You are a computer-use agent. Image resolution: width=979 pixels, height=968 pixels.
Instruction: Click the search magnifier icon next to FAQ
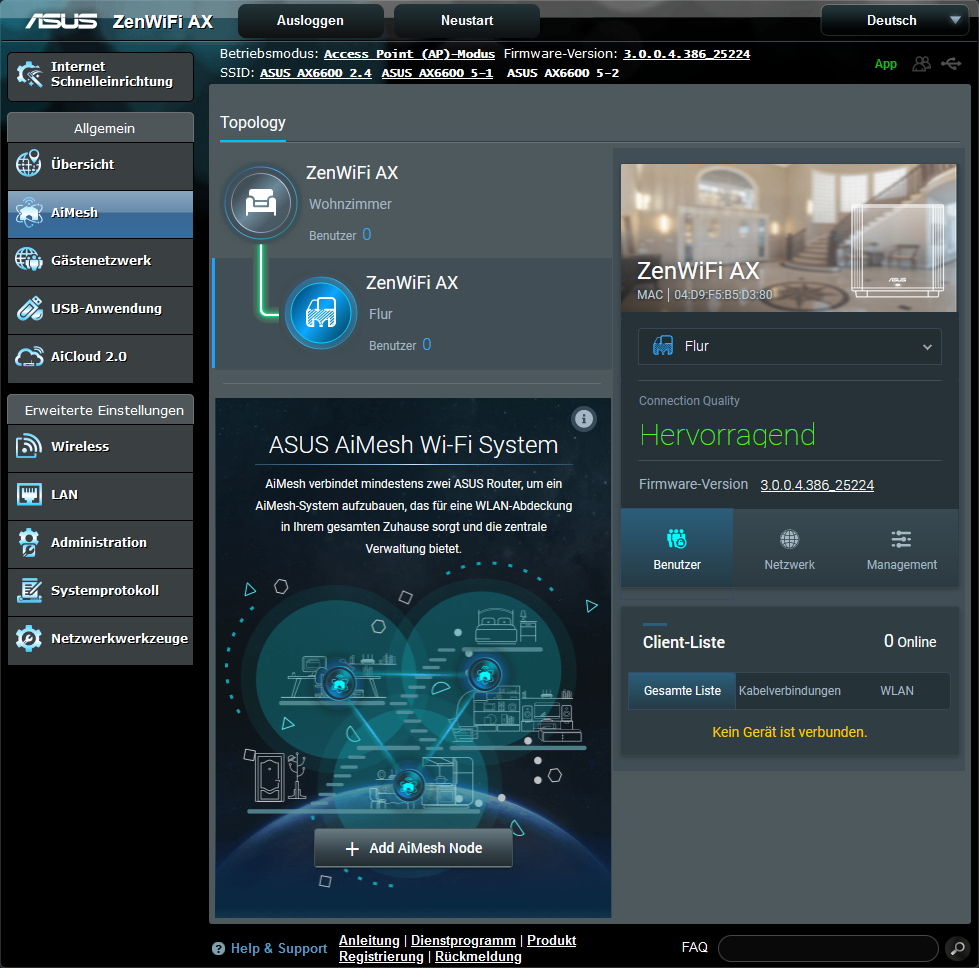[957, 947]
